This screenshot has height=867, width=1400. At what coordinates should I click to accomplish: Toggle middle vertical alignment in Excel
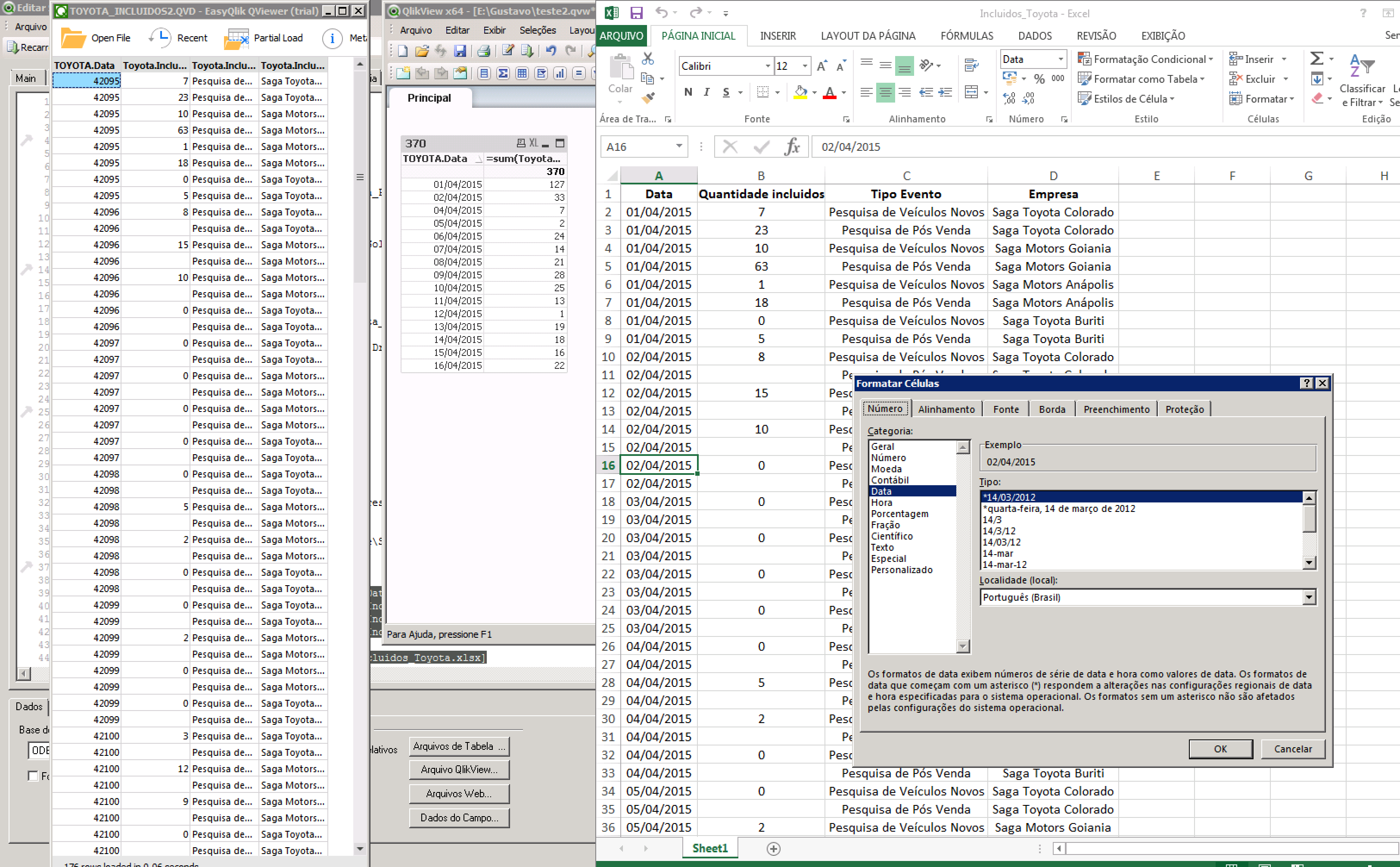[885, 65]
